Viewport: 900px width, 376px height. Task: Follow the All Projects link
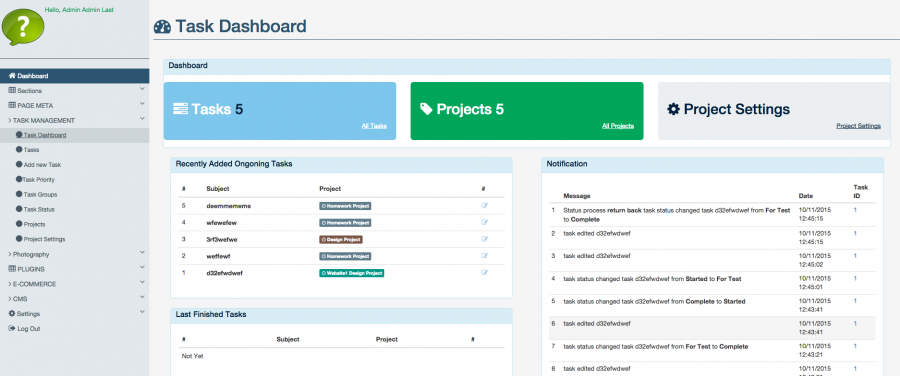click(618, 126)
